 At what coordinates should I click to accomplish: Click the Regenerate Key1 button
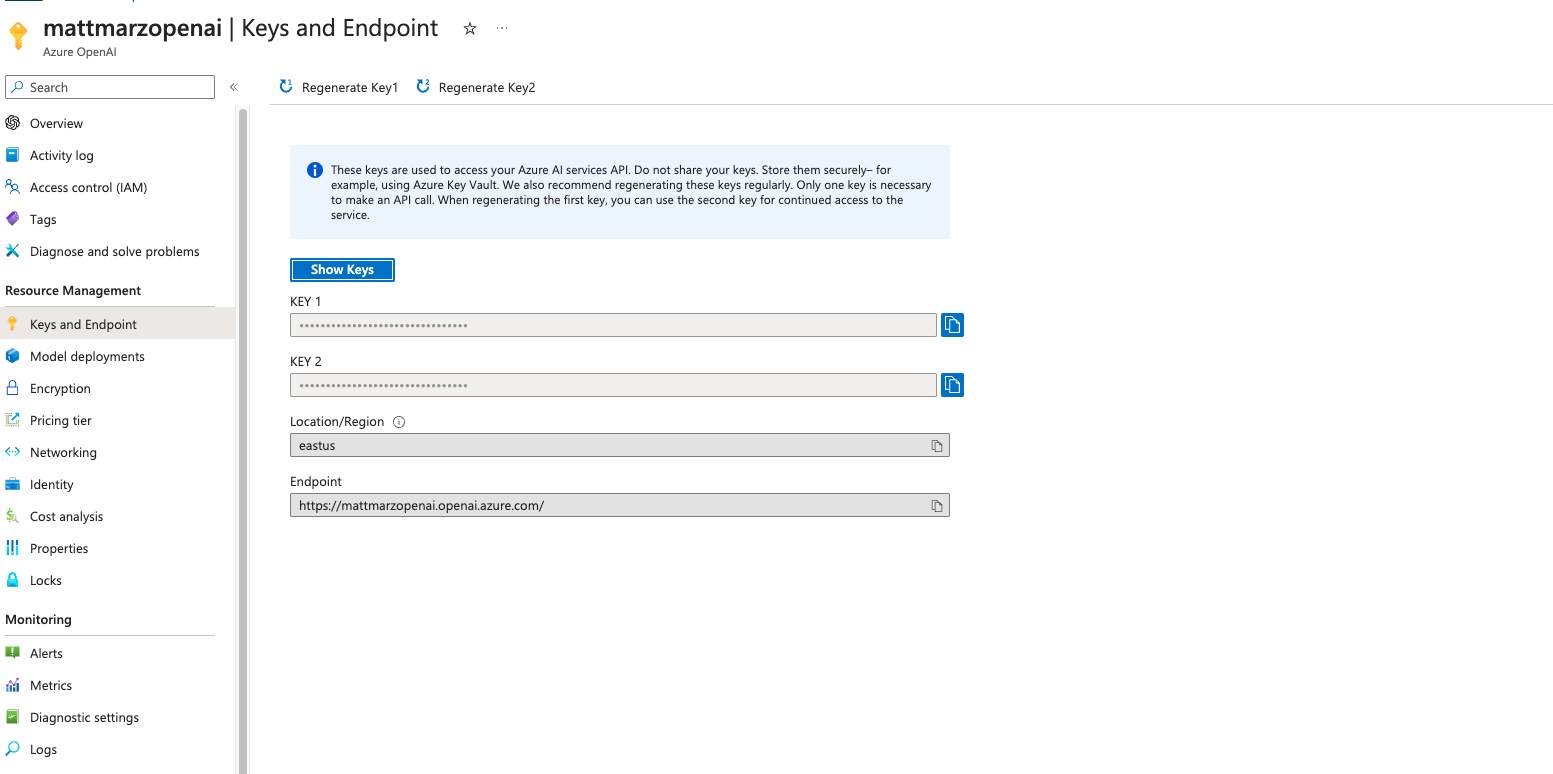point(338,87)
